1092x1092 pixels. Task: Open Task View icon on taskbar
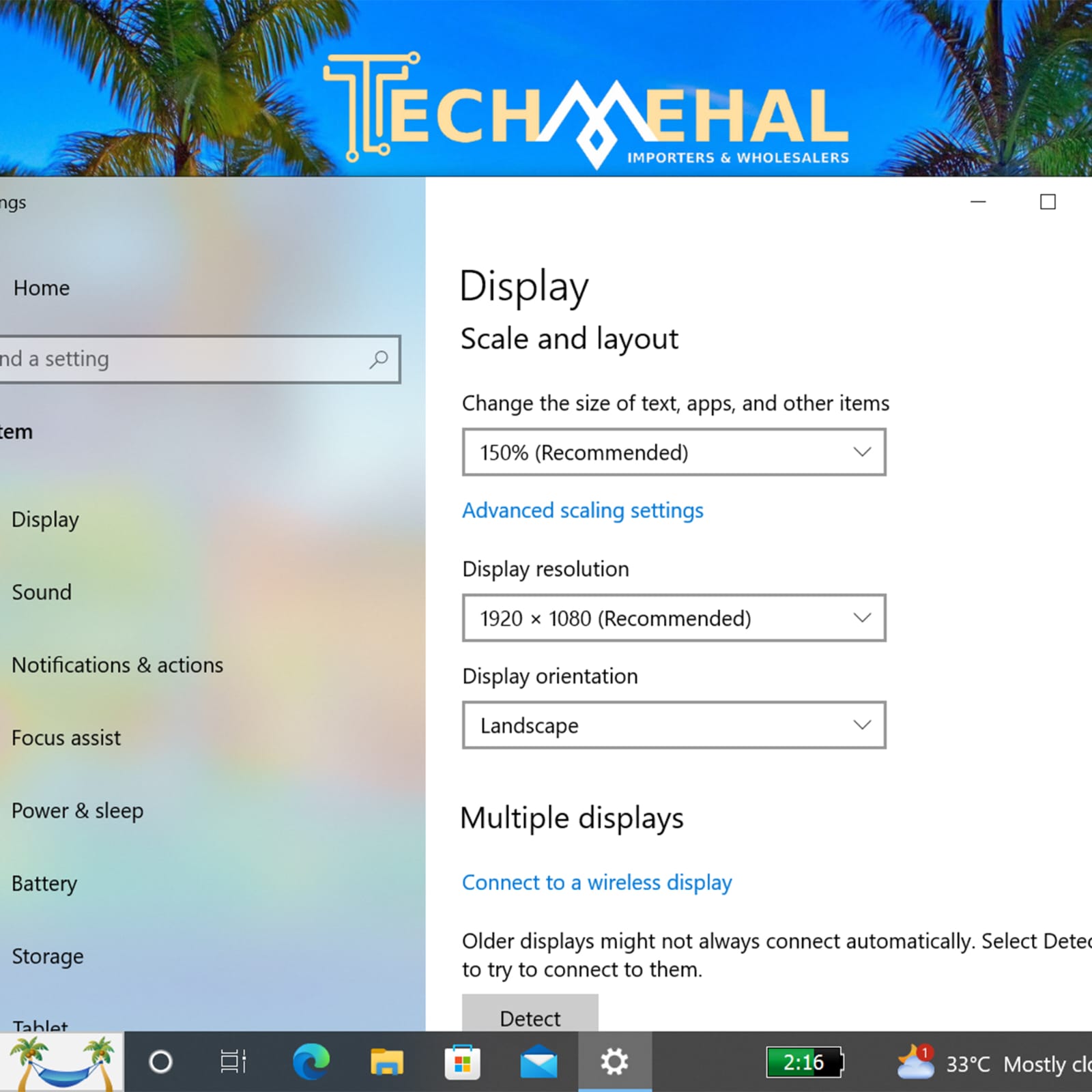(x=233, y=1062)
